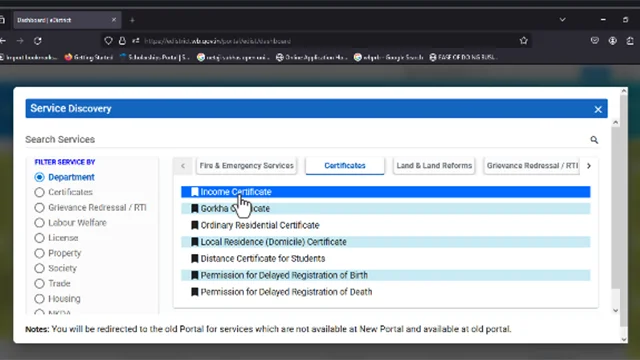Viewport: 640px width, 360px height.
Task: Close the Dashboard eDistrict browser tab
Action: point(114,20)
